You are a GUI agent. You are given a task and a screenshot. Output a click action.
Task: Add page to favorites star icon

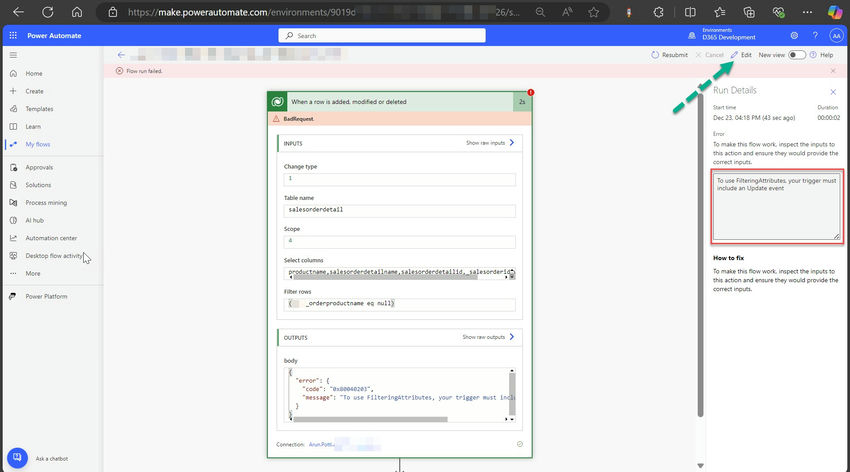click(x=594, y=12)
